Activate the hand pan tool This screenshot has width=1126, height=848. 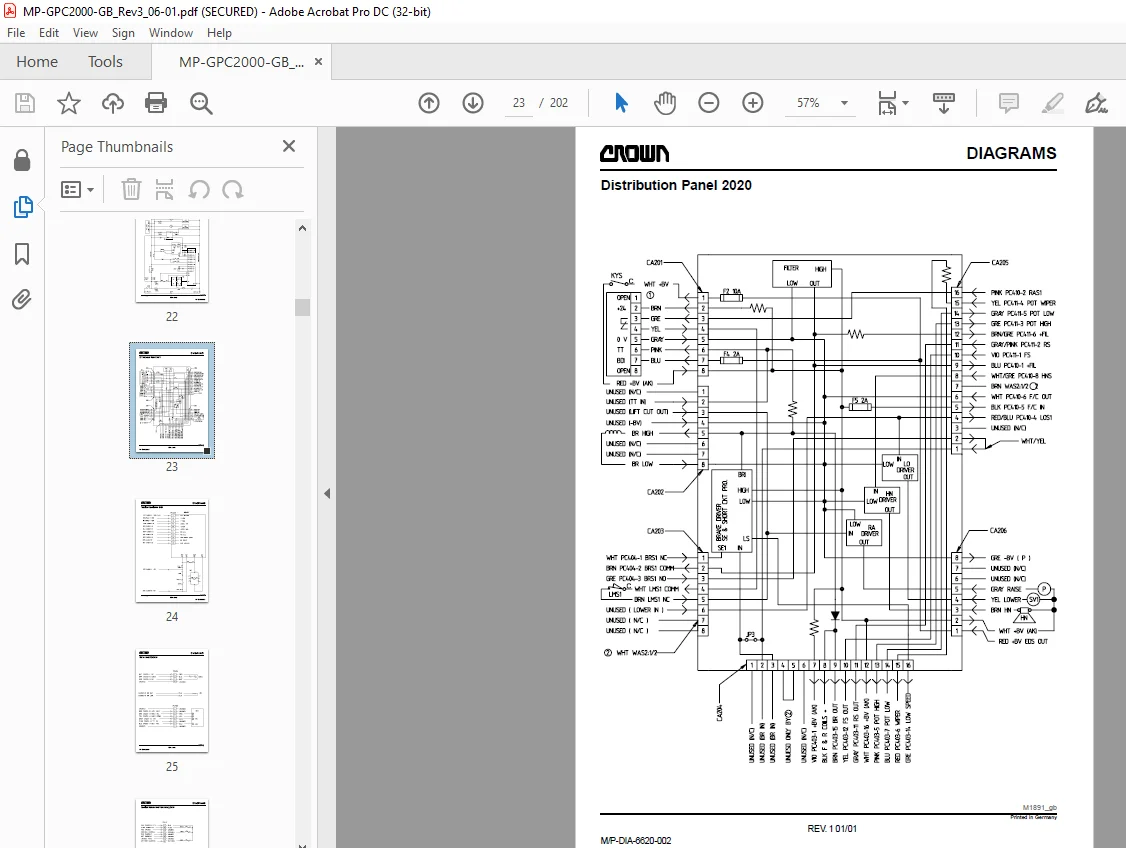click(665, 103)
